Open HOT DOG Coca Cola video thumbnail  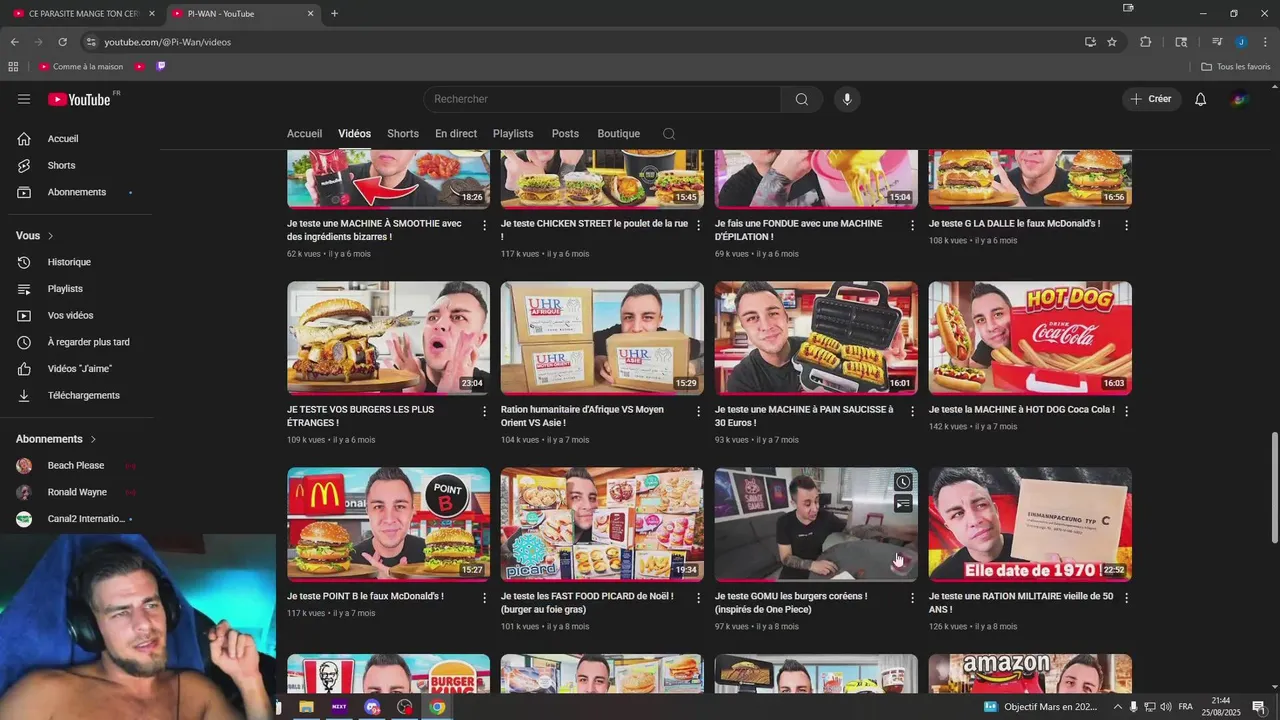point(1030,338)
